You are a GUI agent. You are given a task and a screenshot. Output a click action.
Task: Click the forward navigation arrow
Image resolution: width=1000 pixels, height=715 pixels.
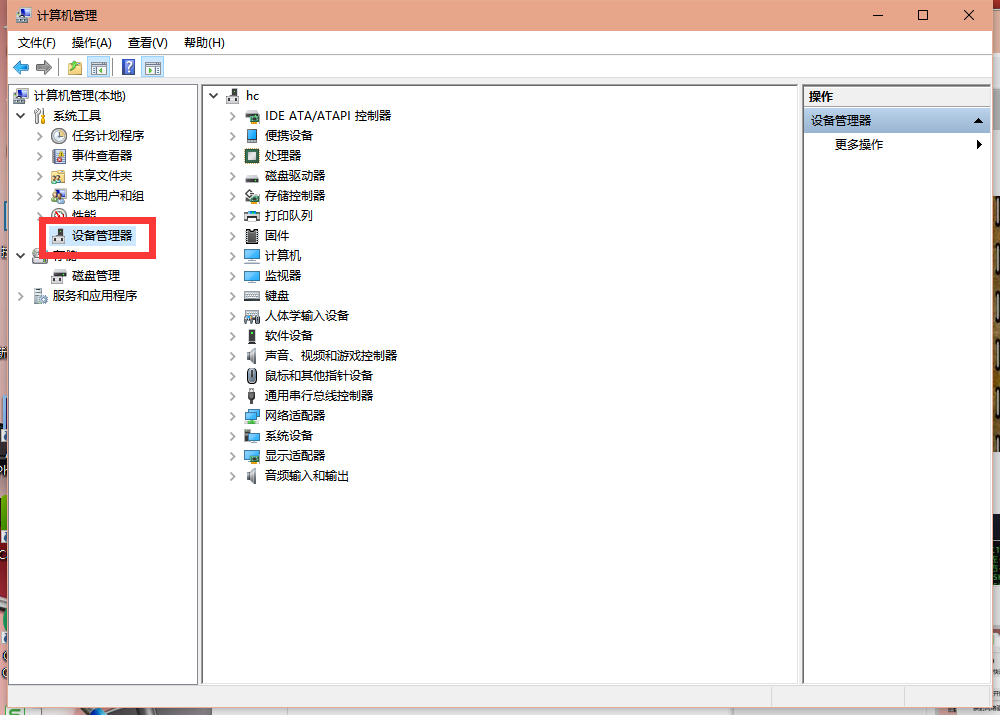click(44, 66)
